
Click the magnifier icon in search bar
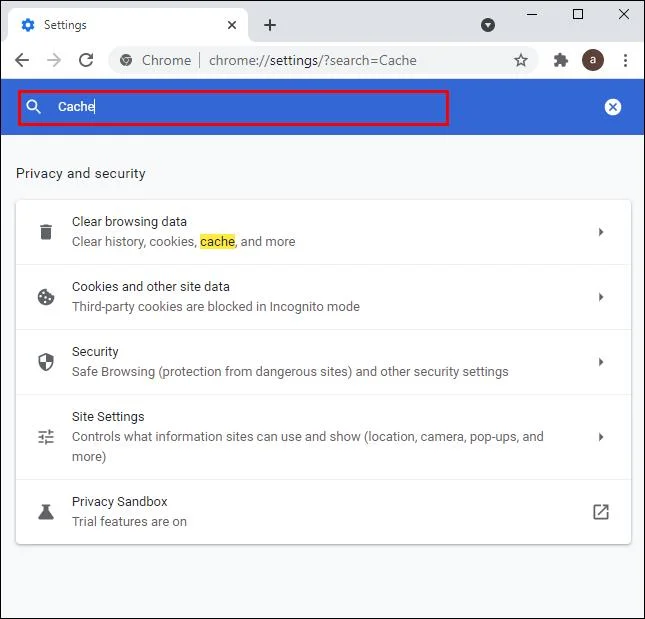33,107
